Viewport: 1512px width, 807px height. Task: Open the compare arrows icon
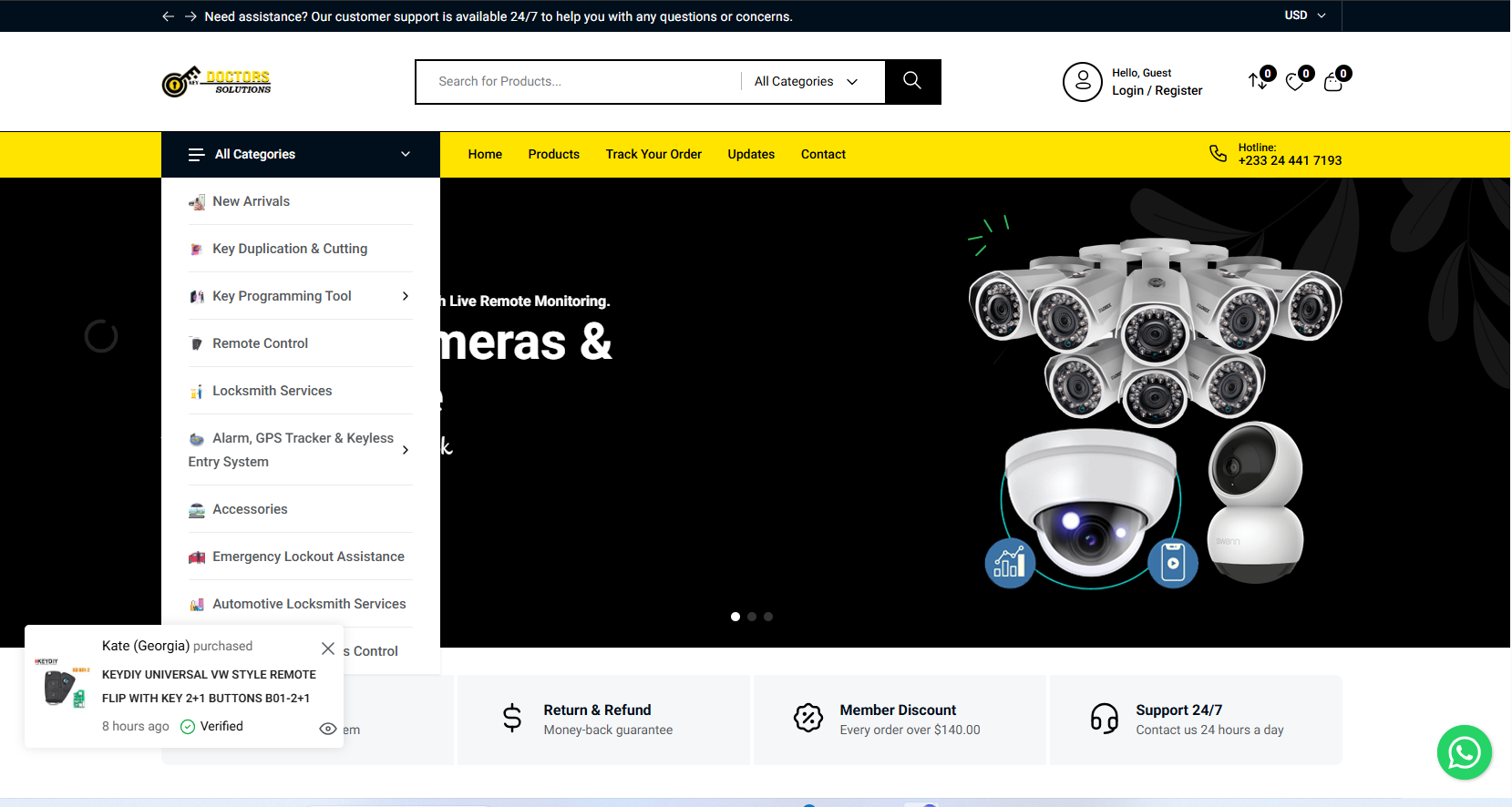(1257, 81)
